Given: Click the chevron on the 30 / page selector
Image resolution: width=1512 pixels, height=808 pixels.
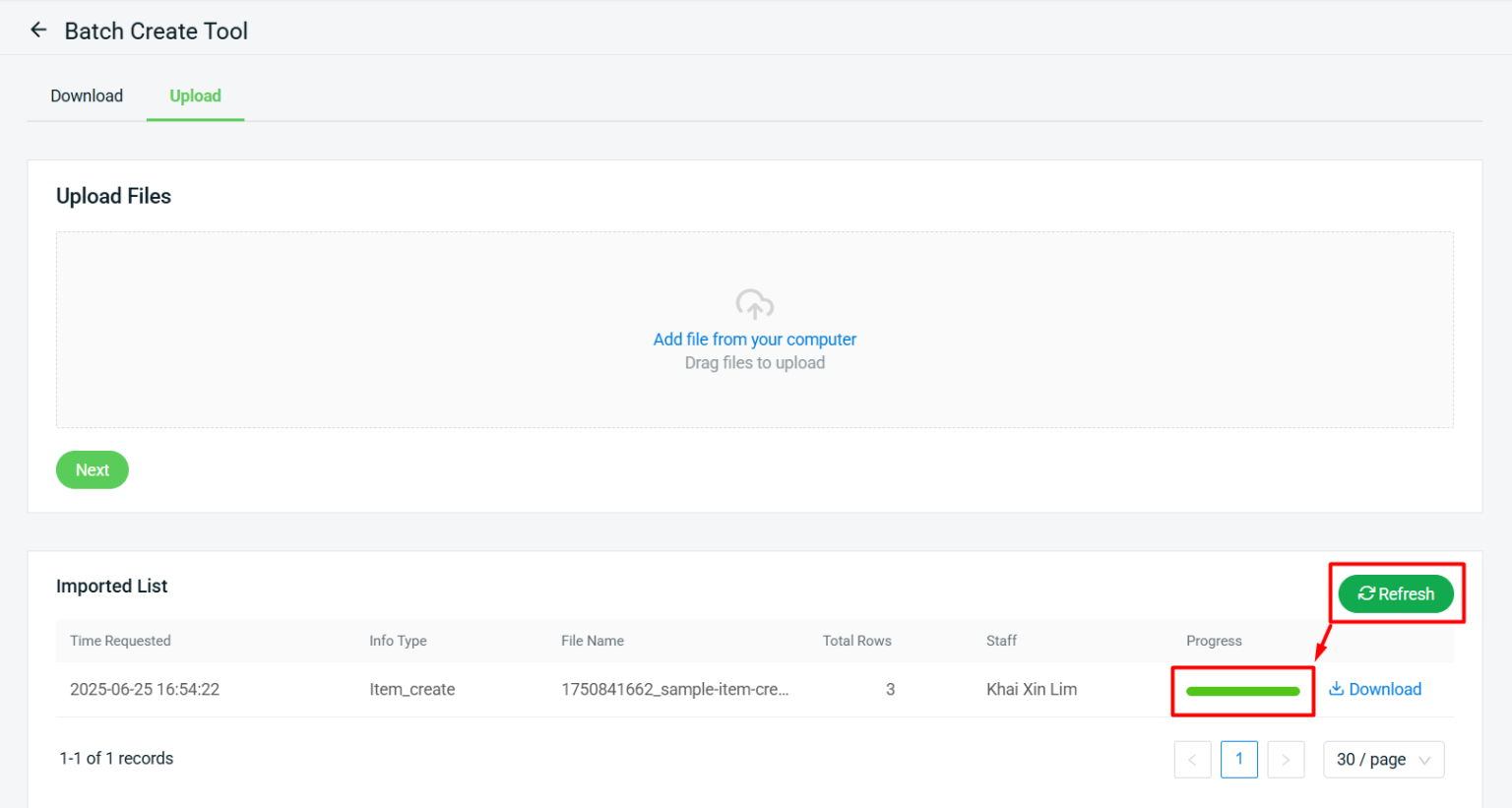Looking at the screenshot, I should [x=1423, y=760].
